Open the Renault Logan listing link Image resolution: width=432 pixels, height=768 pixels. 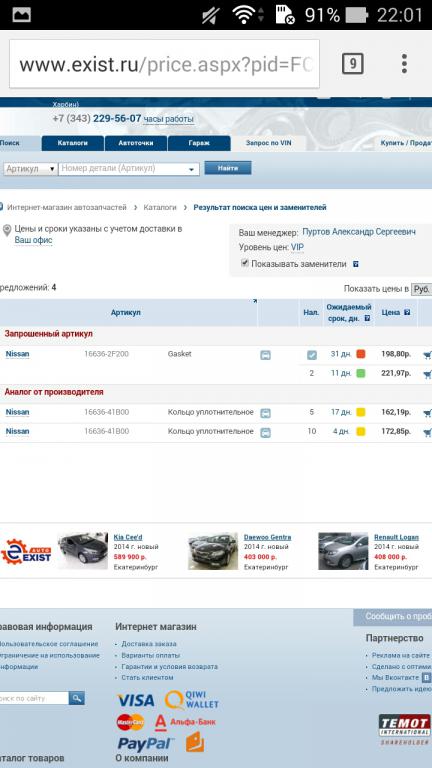click(396, 537)
